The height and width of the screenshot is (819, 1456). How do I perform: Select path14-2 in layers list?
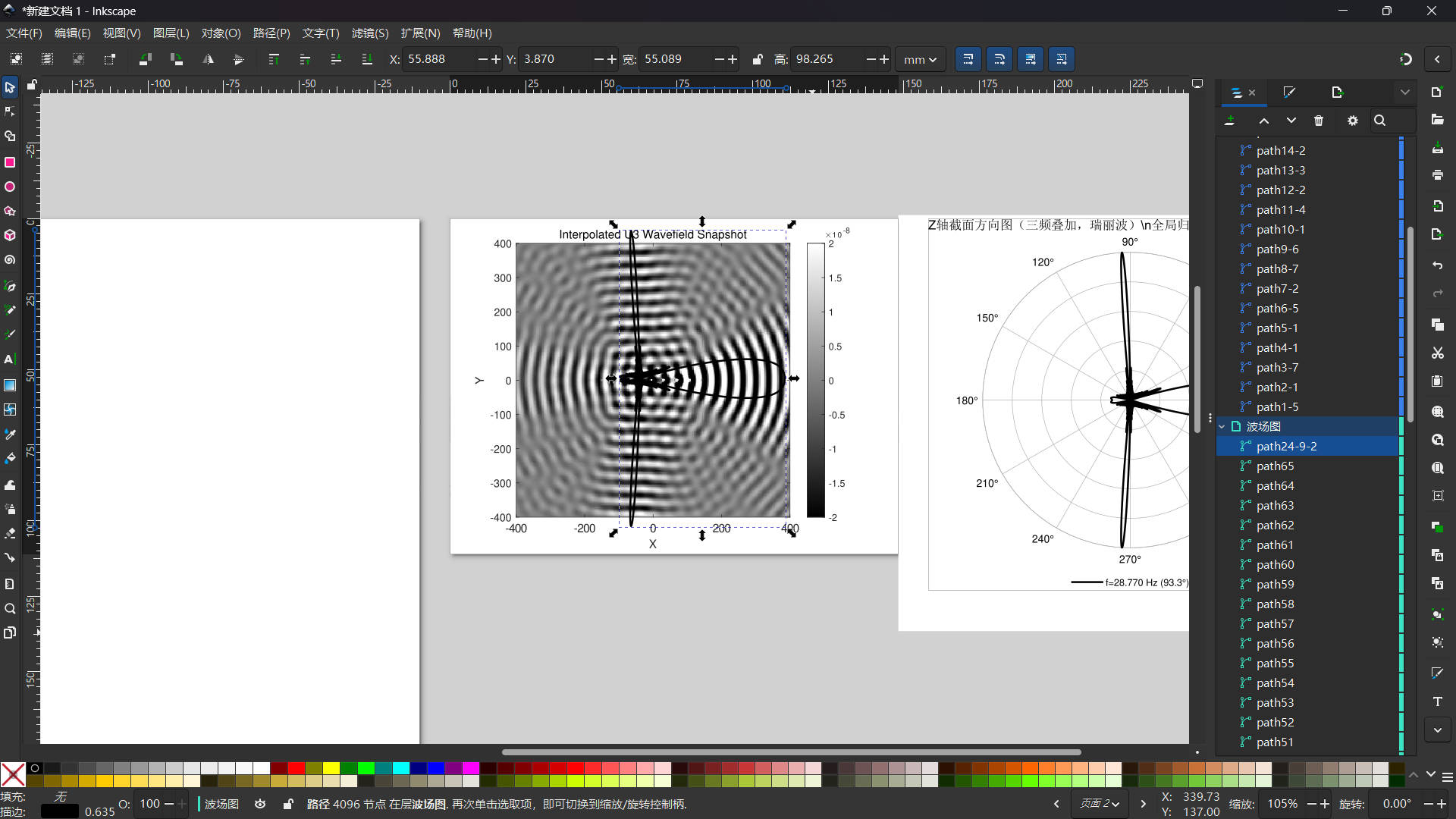(1280, 151)
